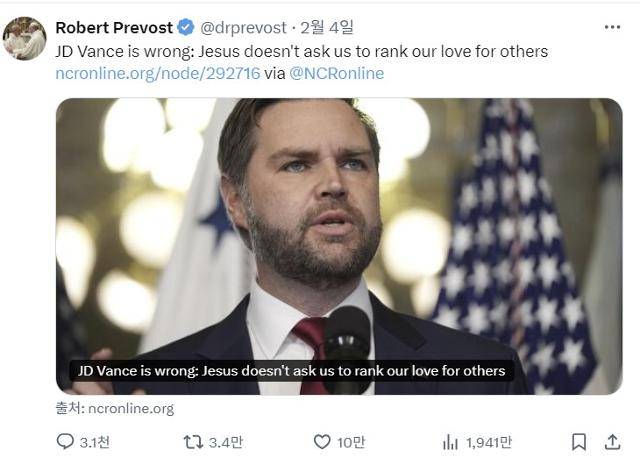Open the JD Vance article preview image
The height and width of the screenshot is (465, 640).
pos(338,220)
